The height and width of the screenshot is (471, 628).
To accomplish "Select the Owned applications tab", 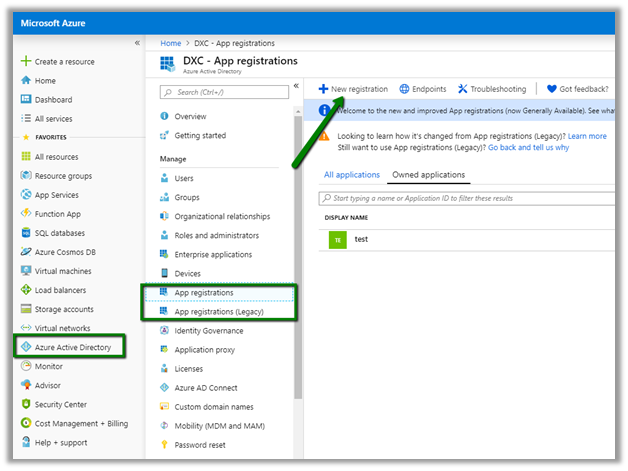I will point(428,175).
